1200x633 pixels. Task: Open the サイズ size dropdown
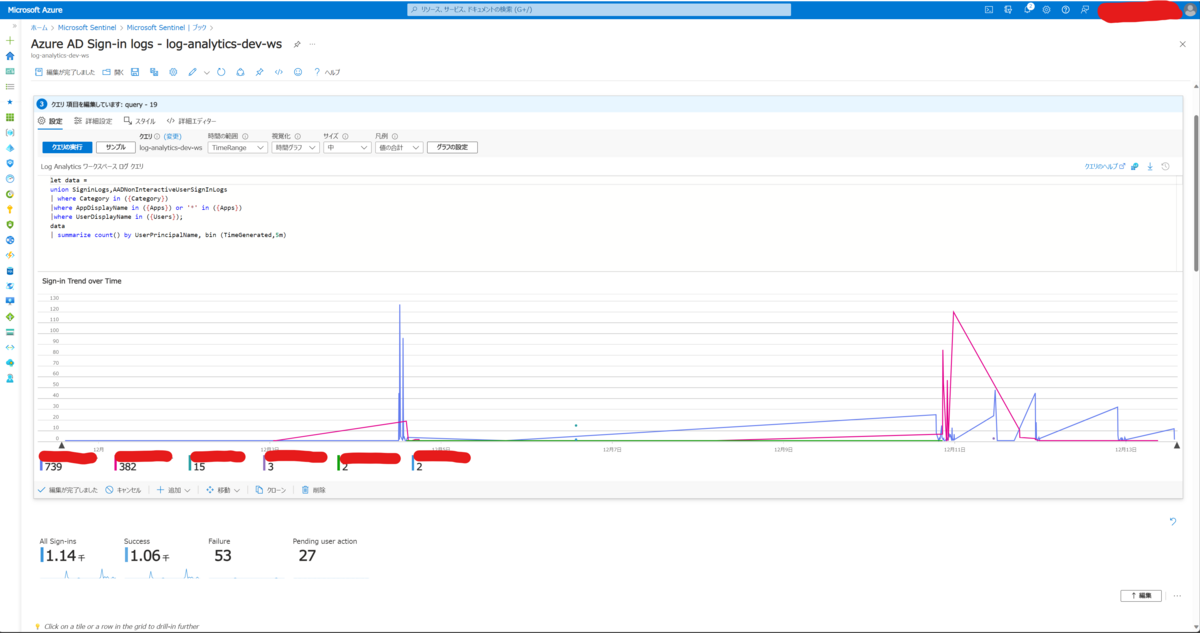coord(347,147)
